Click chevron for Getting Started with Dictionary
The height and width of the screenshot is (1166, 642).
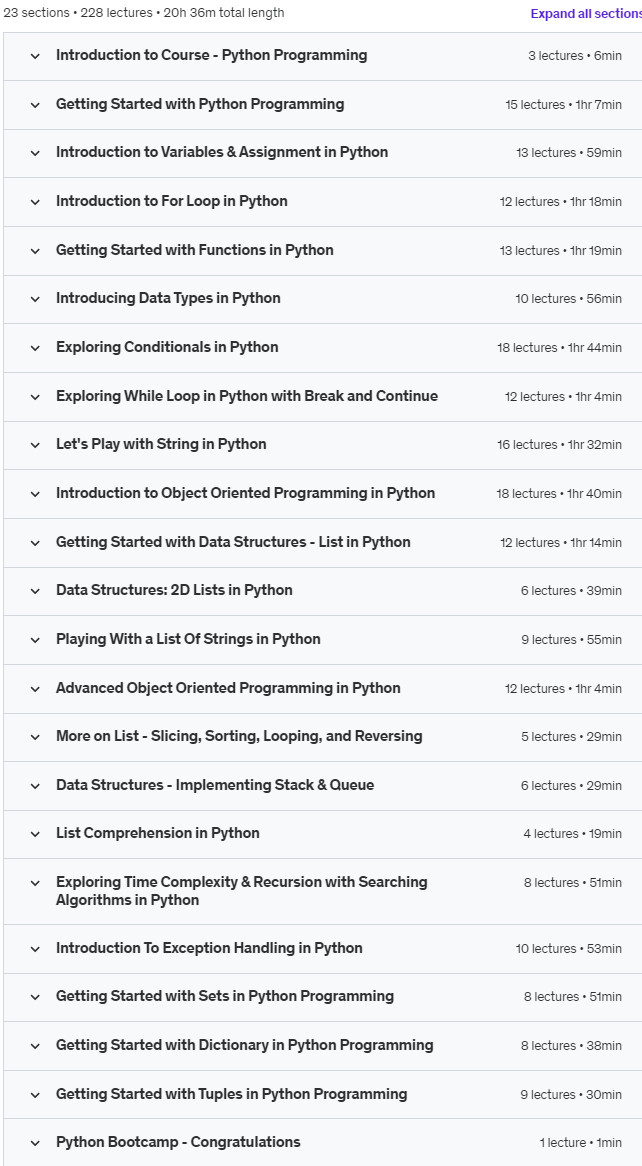click(x=35, y=1046)
